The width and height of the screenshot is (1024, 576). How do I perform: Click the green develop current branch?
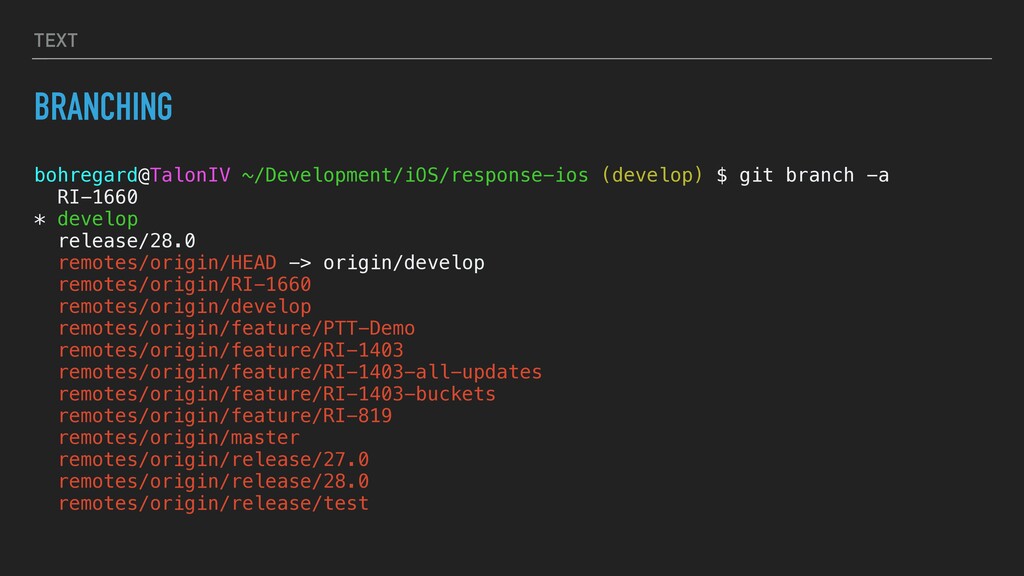click(x=97, y=219)
